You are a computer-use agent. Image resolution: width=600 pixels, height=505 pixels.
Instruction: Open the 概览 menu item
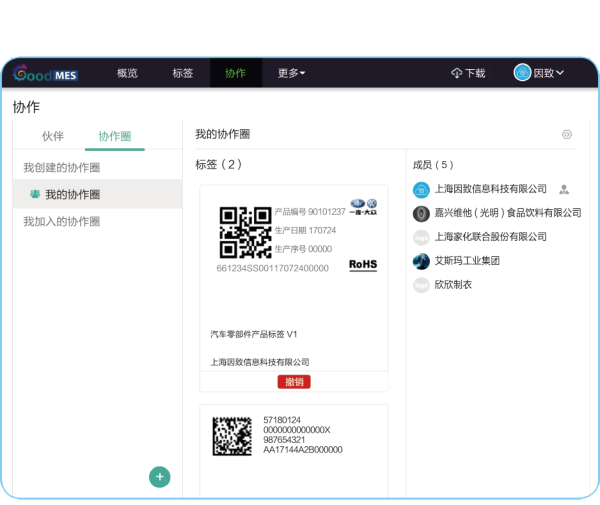pos(127,73)
